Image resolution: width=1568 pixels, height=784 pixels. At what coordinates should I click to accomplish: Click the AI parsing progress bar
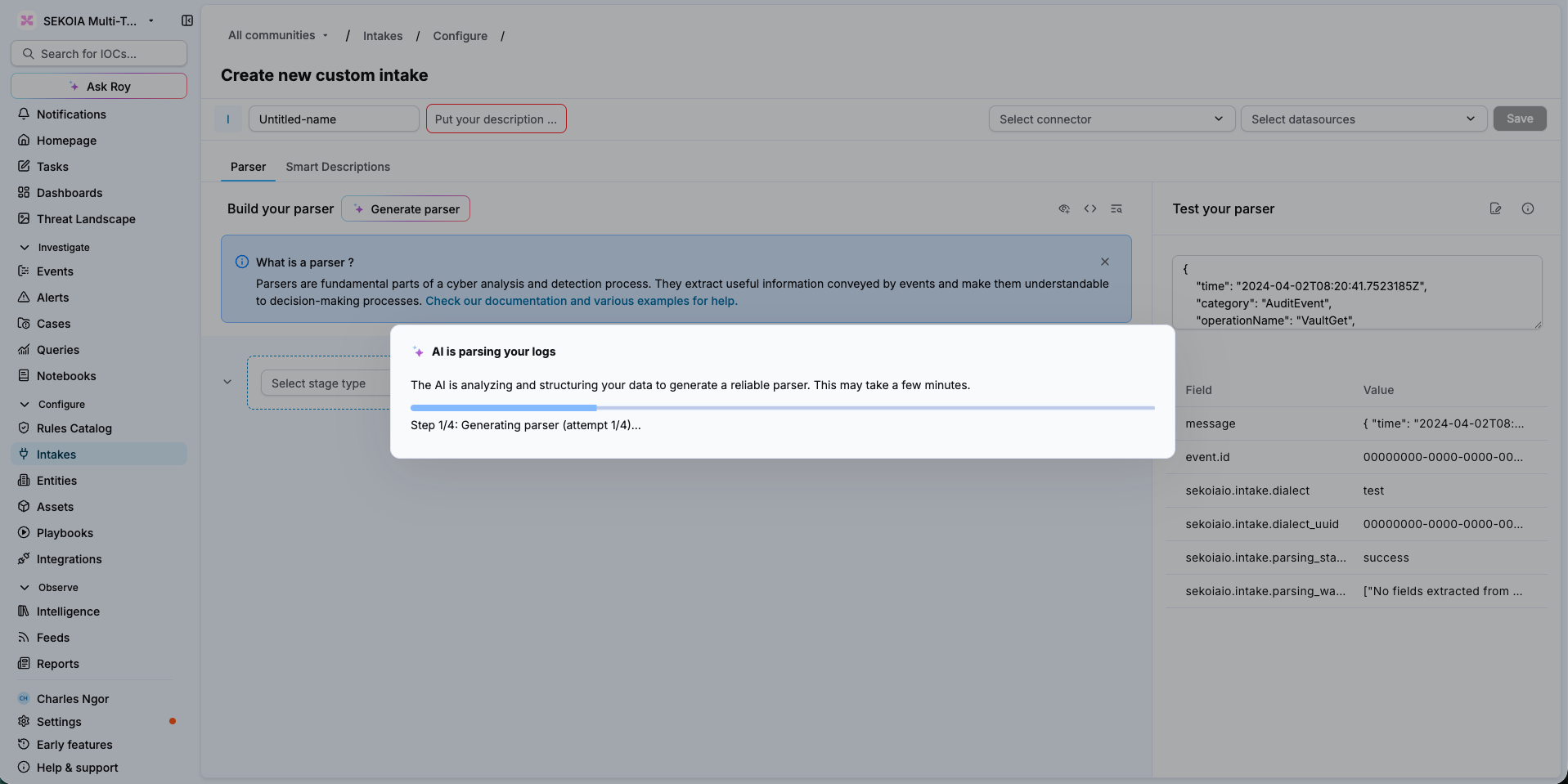click(782, 407)
